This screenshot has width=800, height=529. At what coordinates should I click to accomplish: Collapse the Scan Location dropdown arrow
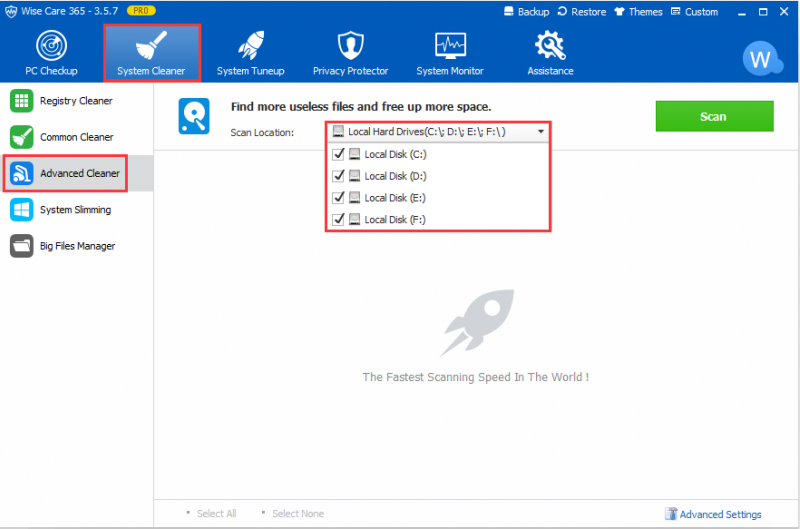coord(541,132)
